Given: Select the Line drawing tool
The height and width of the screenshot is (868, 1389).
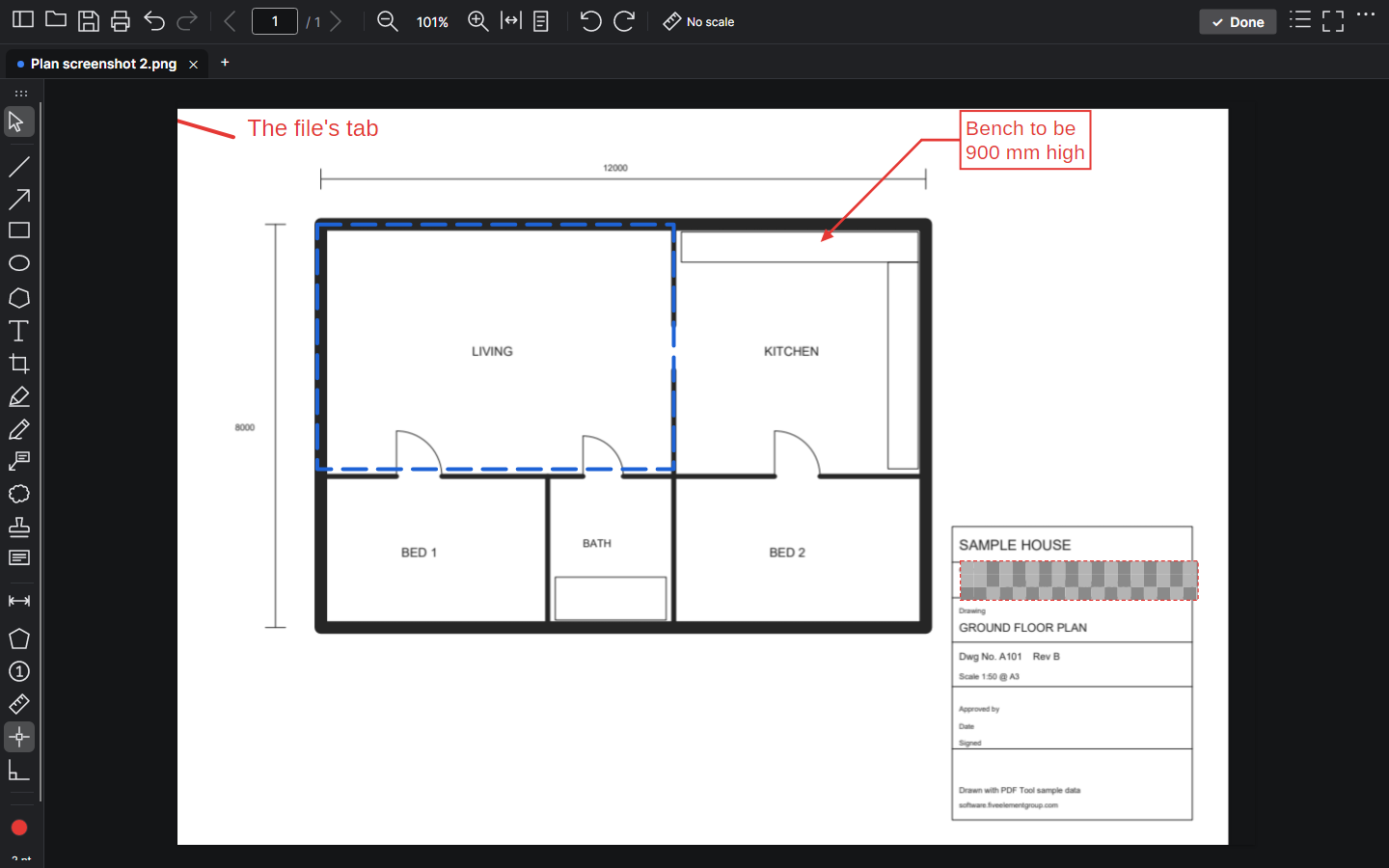Looking at the screenshot, I should click(19, 167).
